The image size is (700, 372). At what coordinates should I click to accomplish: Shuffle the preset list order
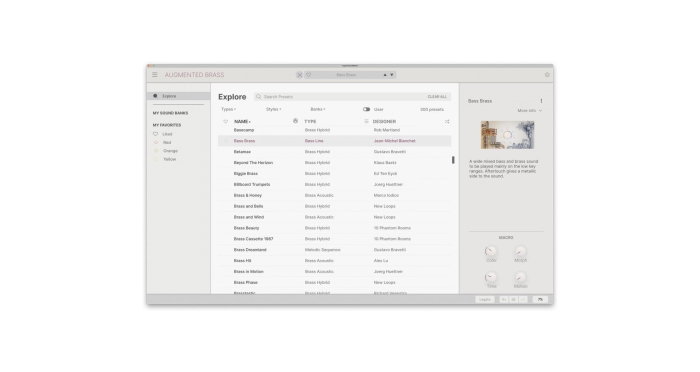(x=447, y=121)
